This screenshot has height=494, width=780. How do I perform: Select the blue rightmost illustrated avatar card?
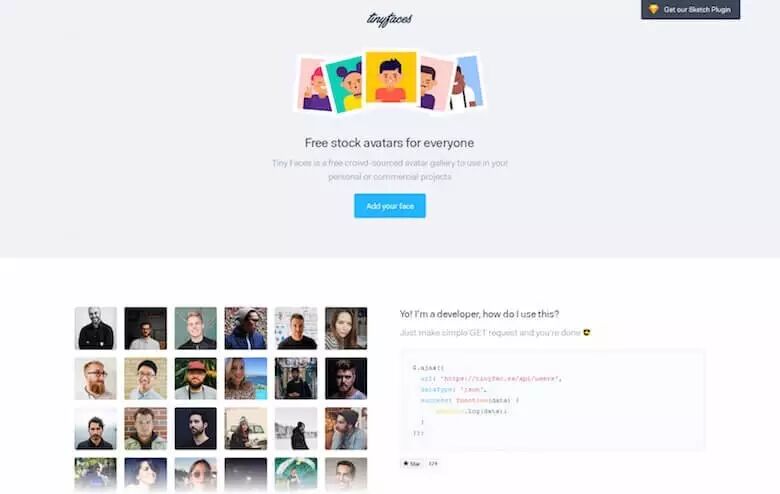click(468, 82)
